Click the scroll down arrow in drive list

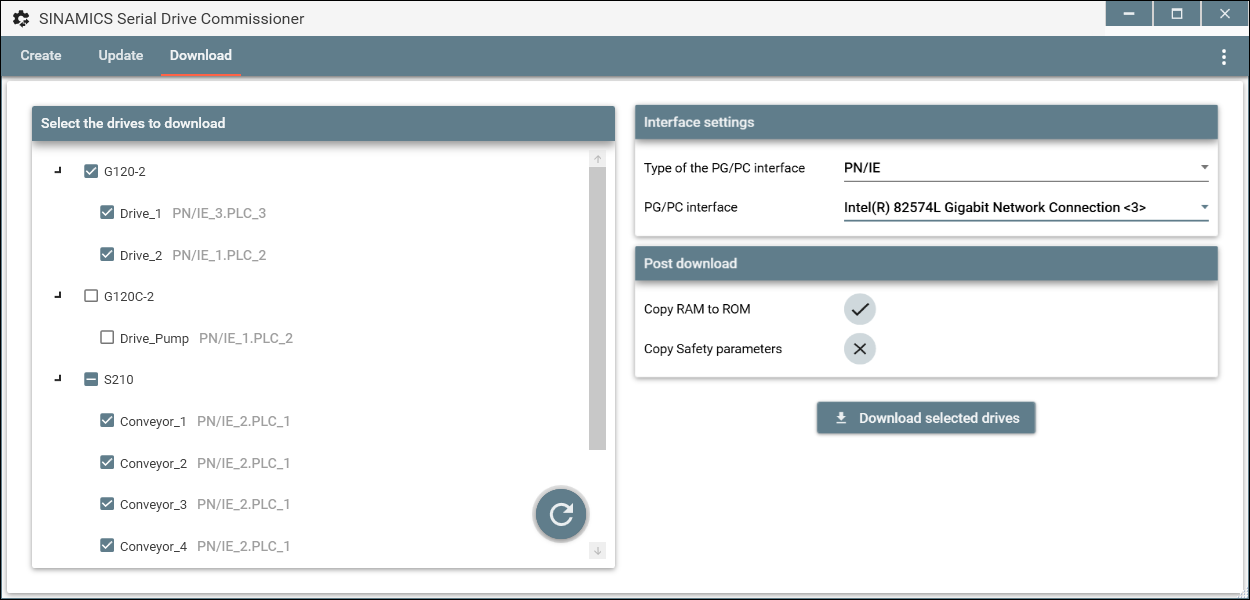point(598,550)
